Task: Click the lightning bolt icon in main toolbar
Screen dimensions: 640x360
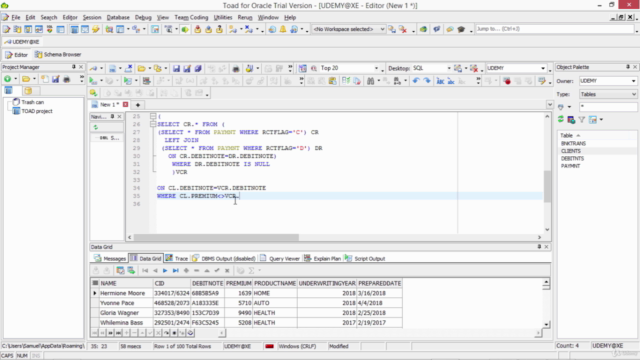Action: click(96, 29)
